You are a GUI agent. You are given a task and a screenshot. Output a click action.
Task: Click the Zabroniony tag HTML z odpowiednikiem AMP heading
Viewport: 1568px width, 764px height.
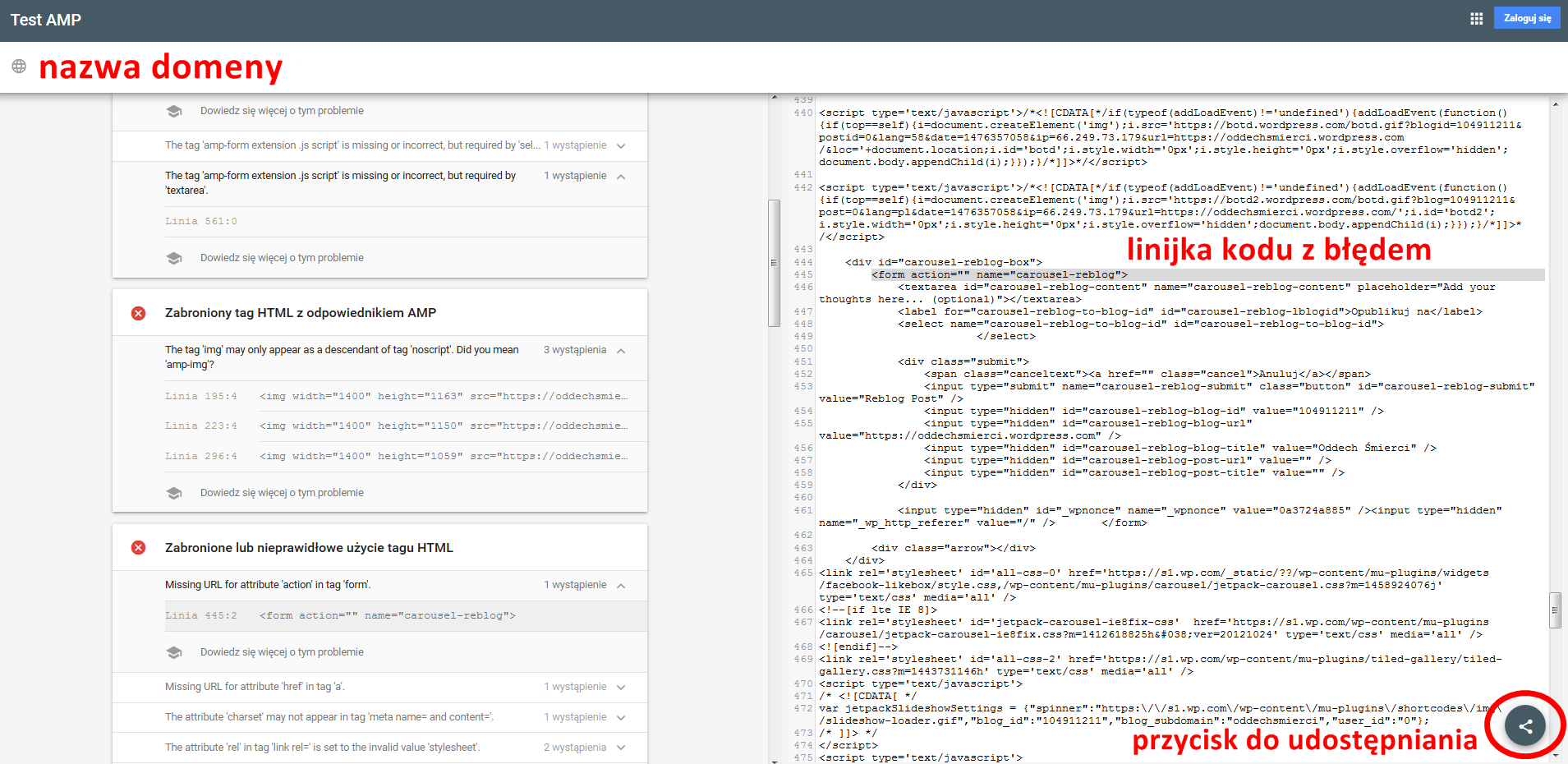[301, 313]
